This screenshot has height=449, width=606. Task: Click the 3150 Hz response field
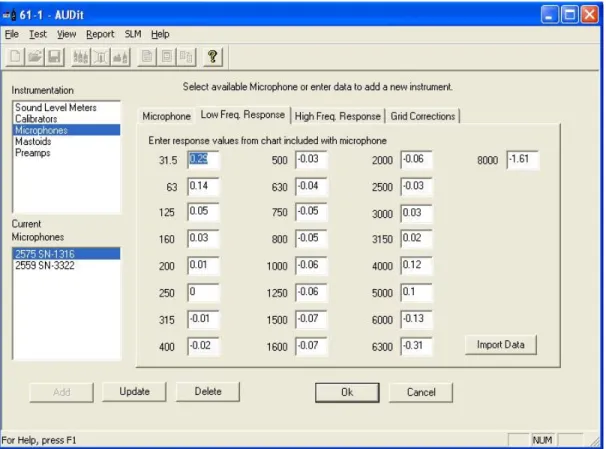(x=417, y=238)
